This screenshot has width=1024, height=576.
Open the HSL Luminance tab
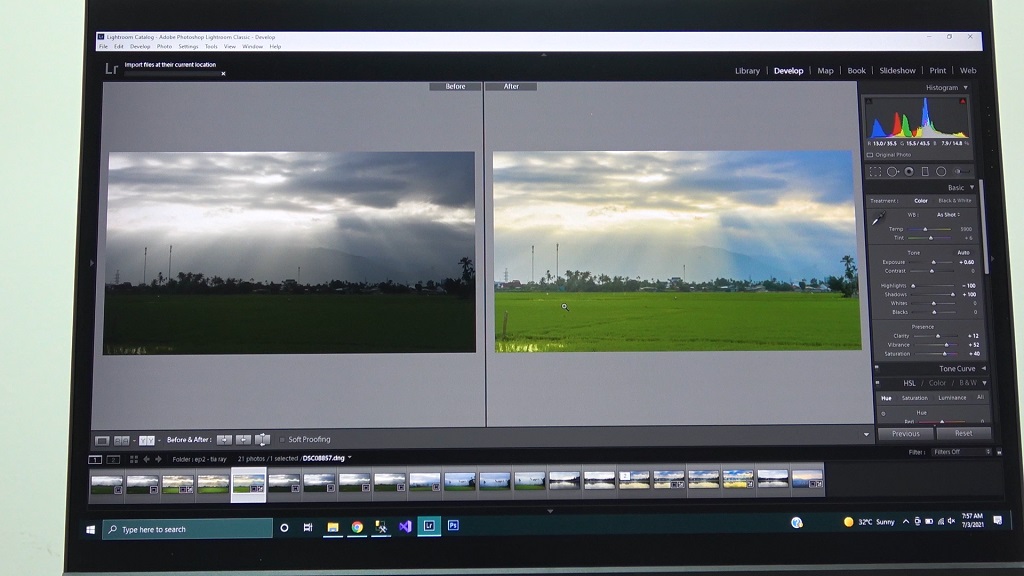pos(952,398)
